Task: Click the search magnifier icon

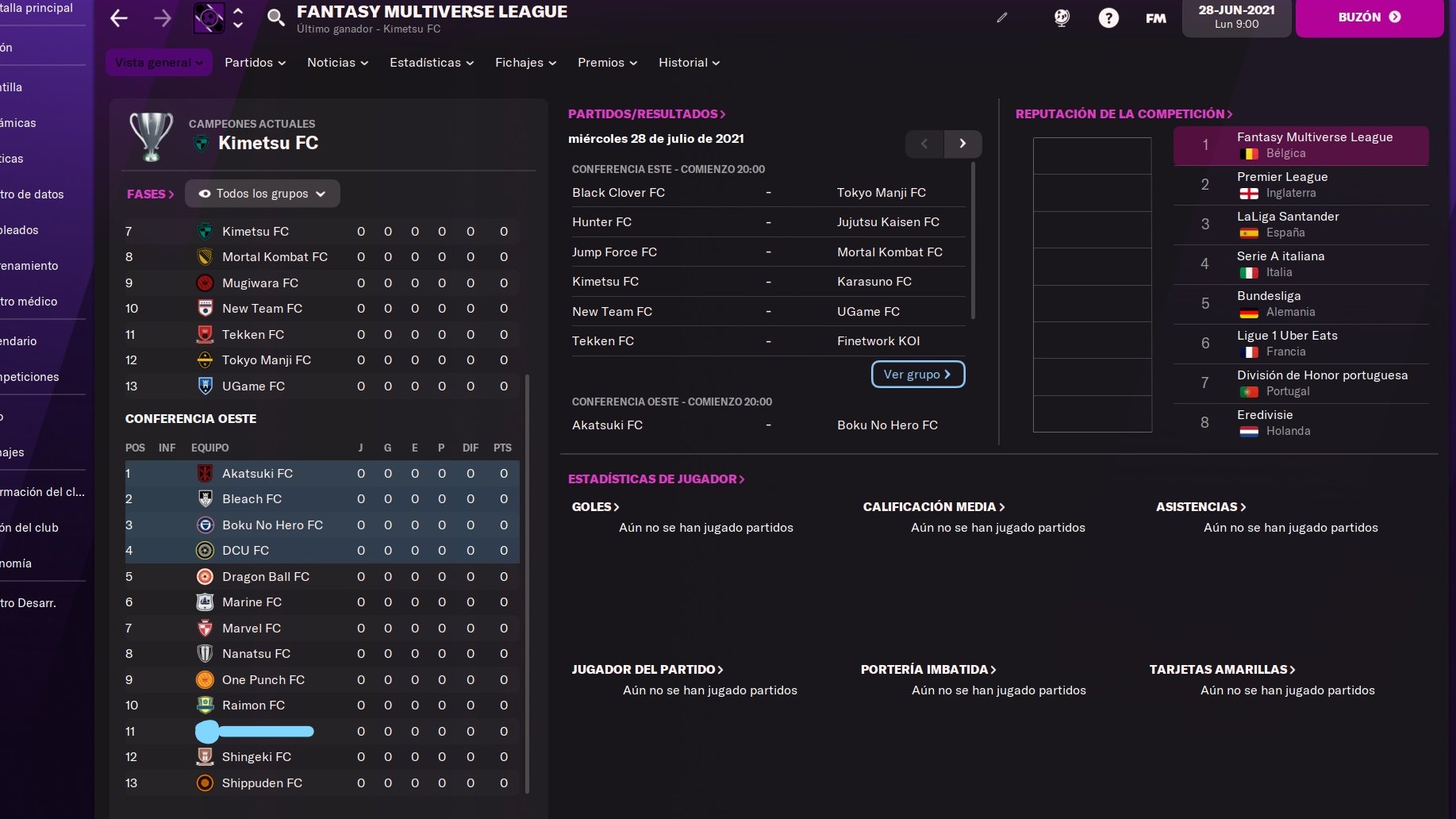Action: point(275,17)
